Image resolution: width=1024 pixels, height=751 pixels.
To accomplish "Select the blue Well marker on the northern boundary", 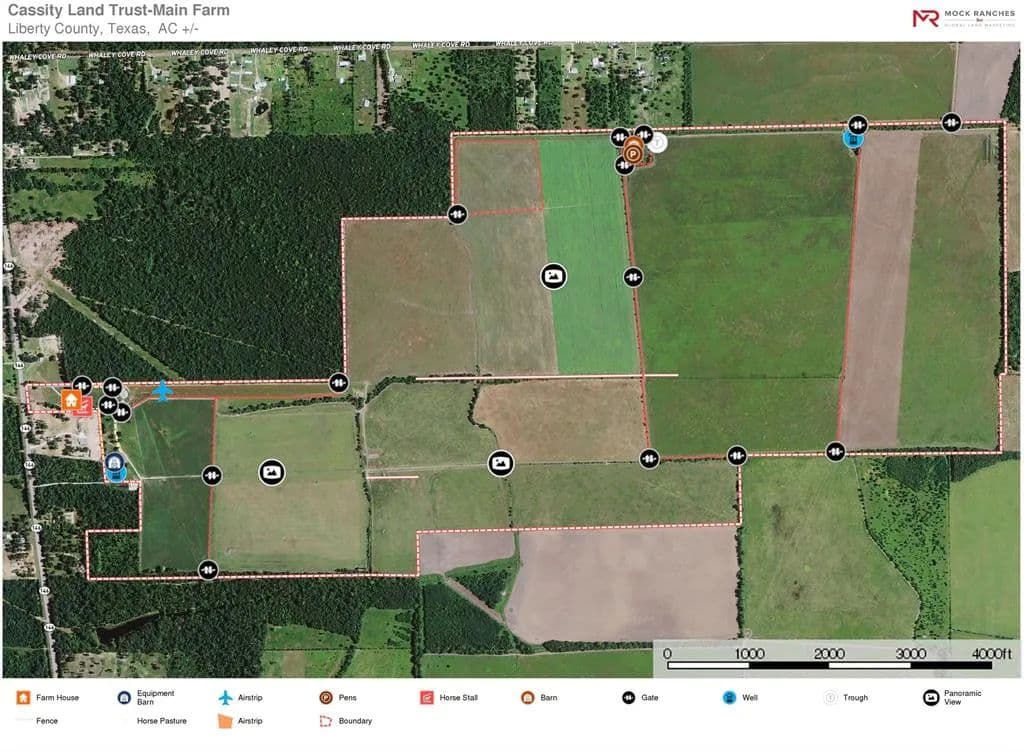I will (852, 139).
